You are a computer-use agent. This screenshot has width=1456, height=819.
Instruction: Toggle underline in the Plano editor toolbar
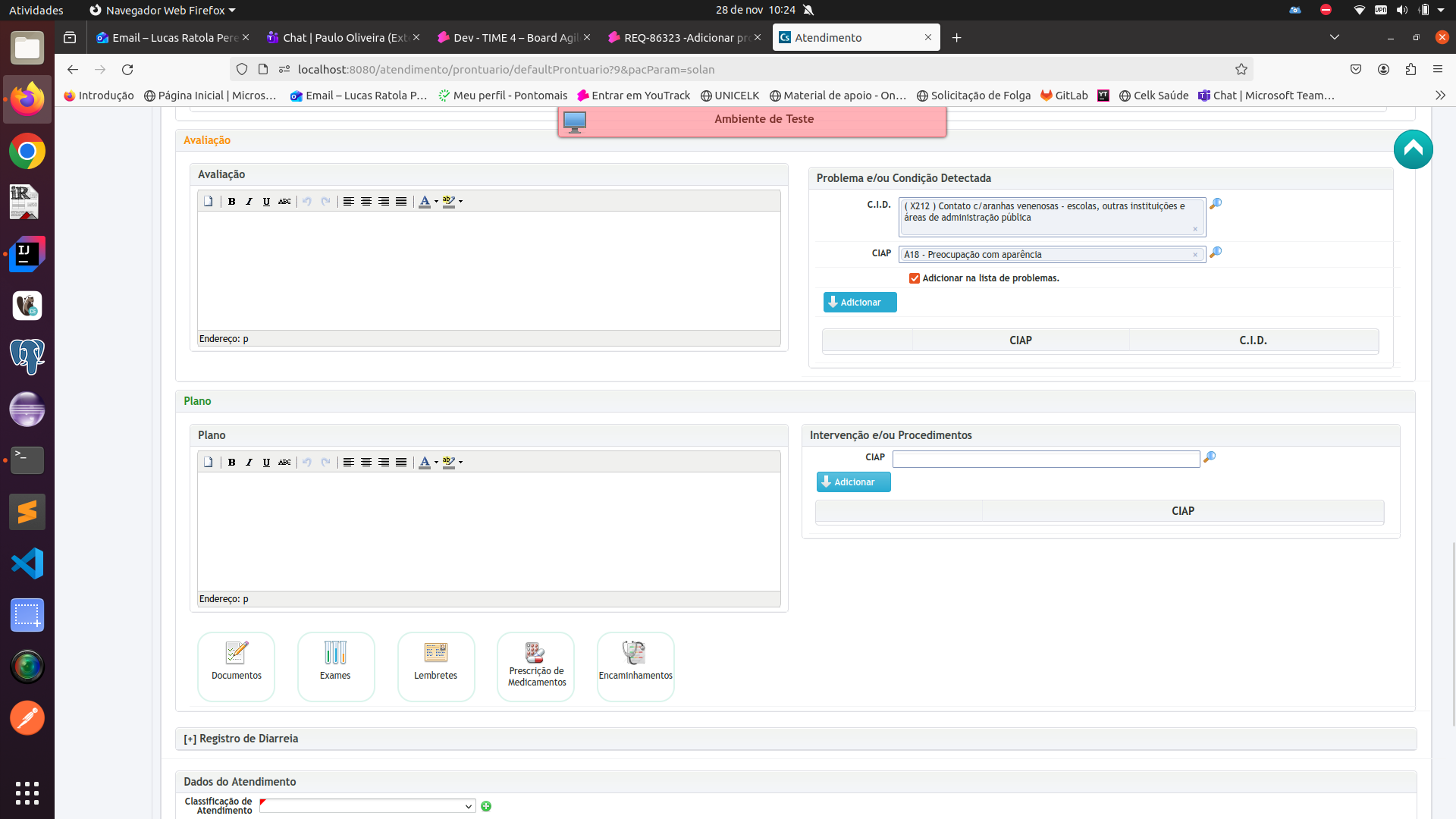coord(266,463)
